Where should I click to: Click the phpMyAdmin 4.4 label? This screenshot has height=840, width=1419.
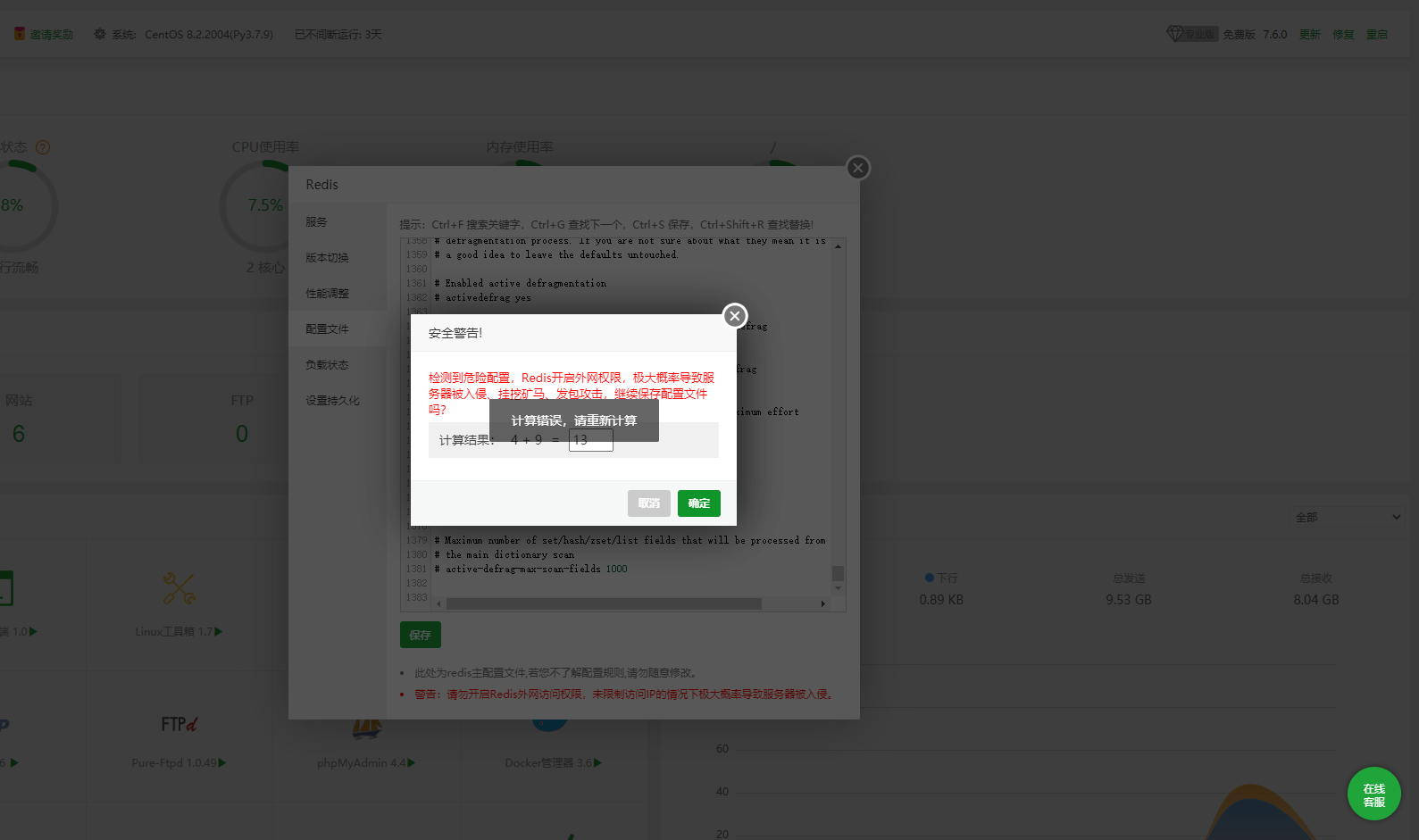click(362, 762)
